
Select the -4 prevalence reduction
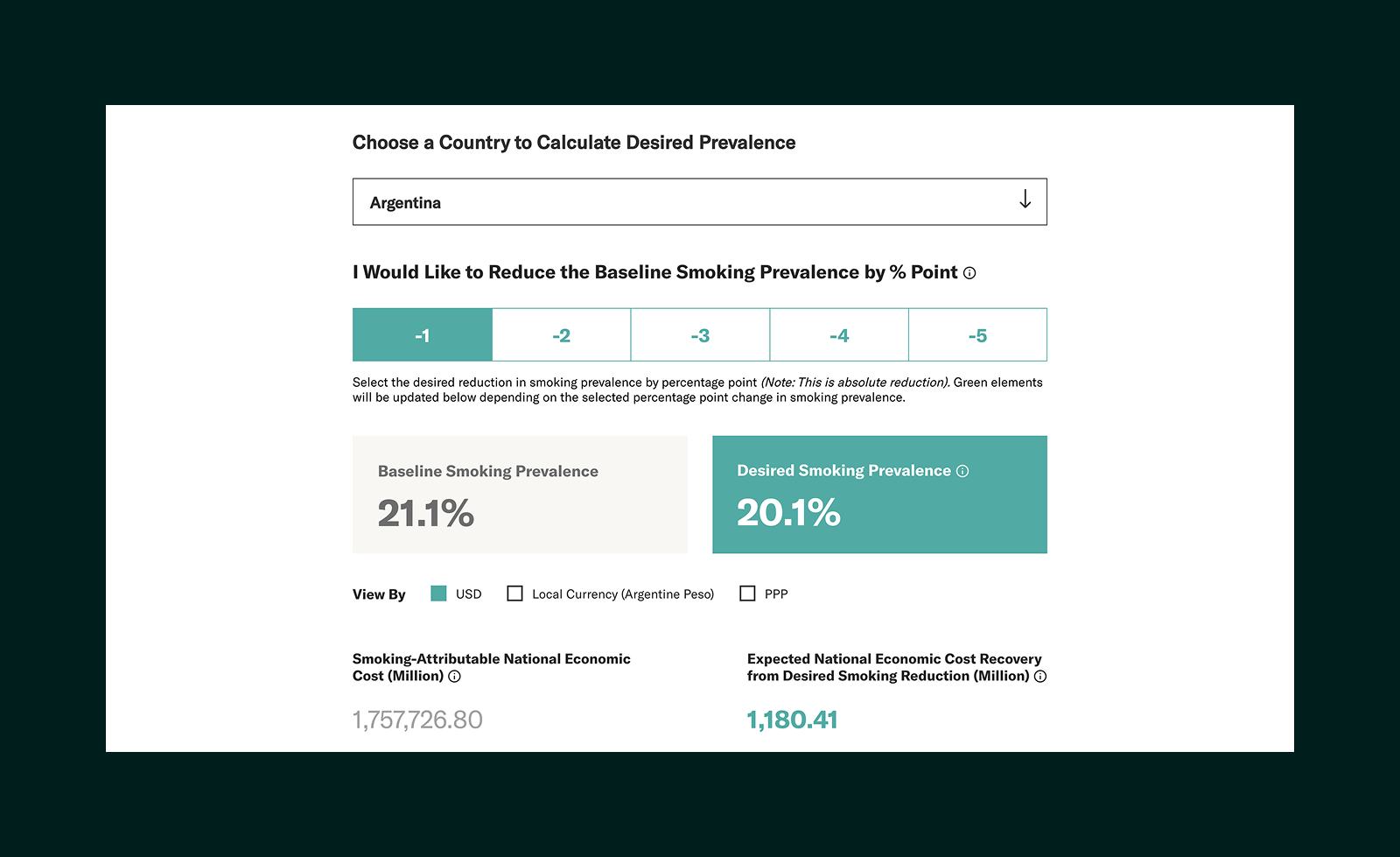(838, 334)
